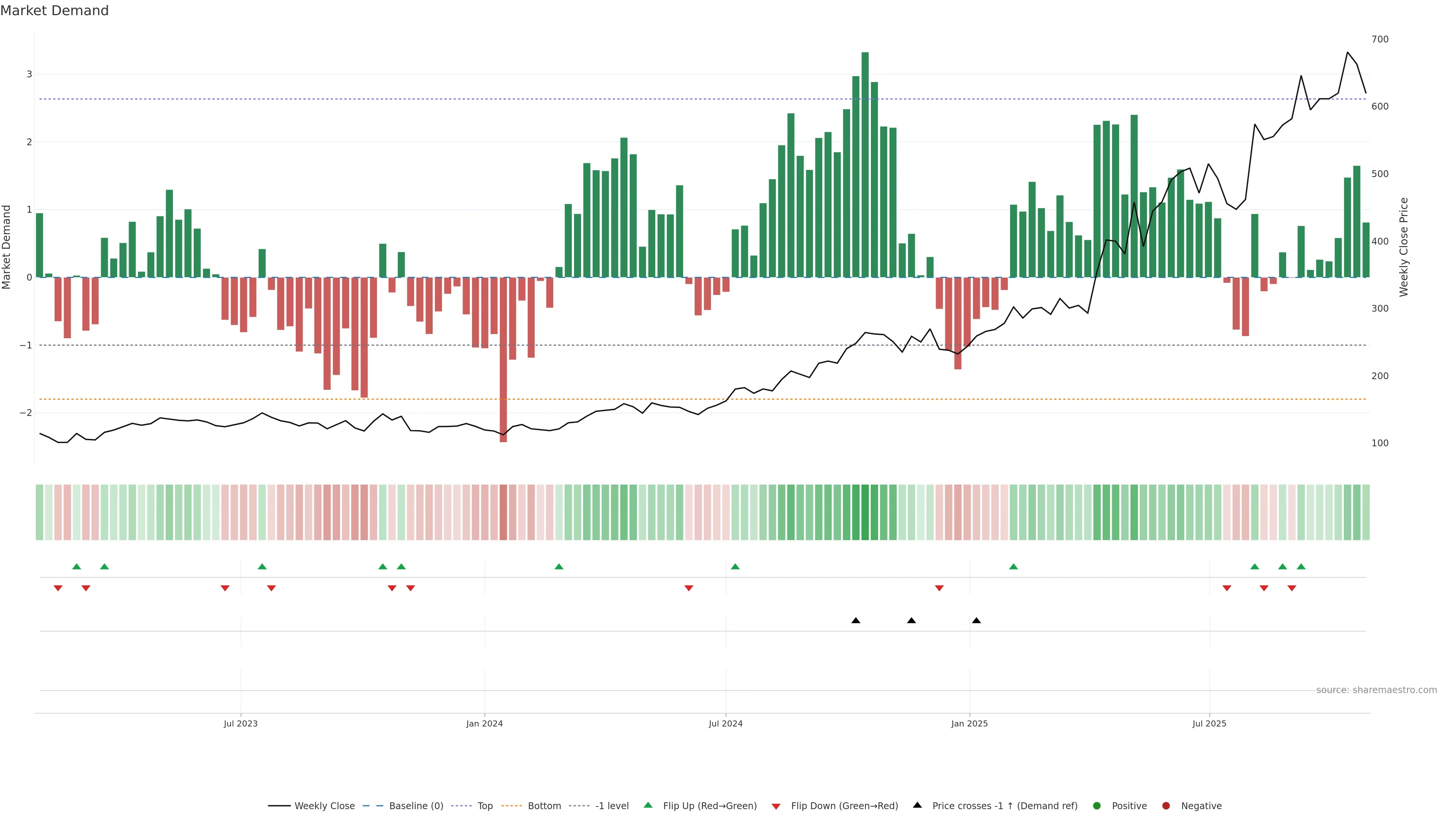Click green flip-up marker just after Jul 2024
The image size is (1456, 819).
pos(735,567)
